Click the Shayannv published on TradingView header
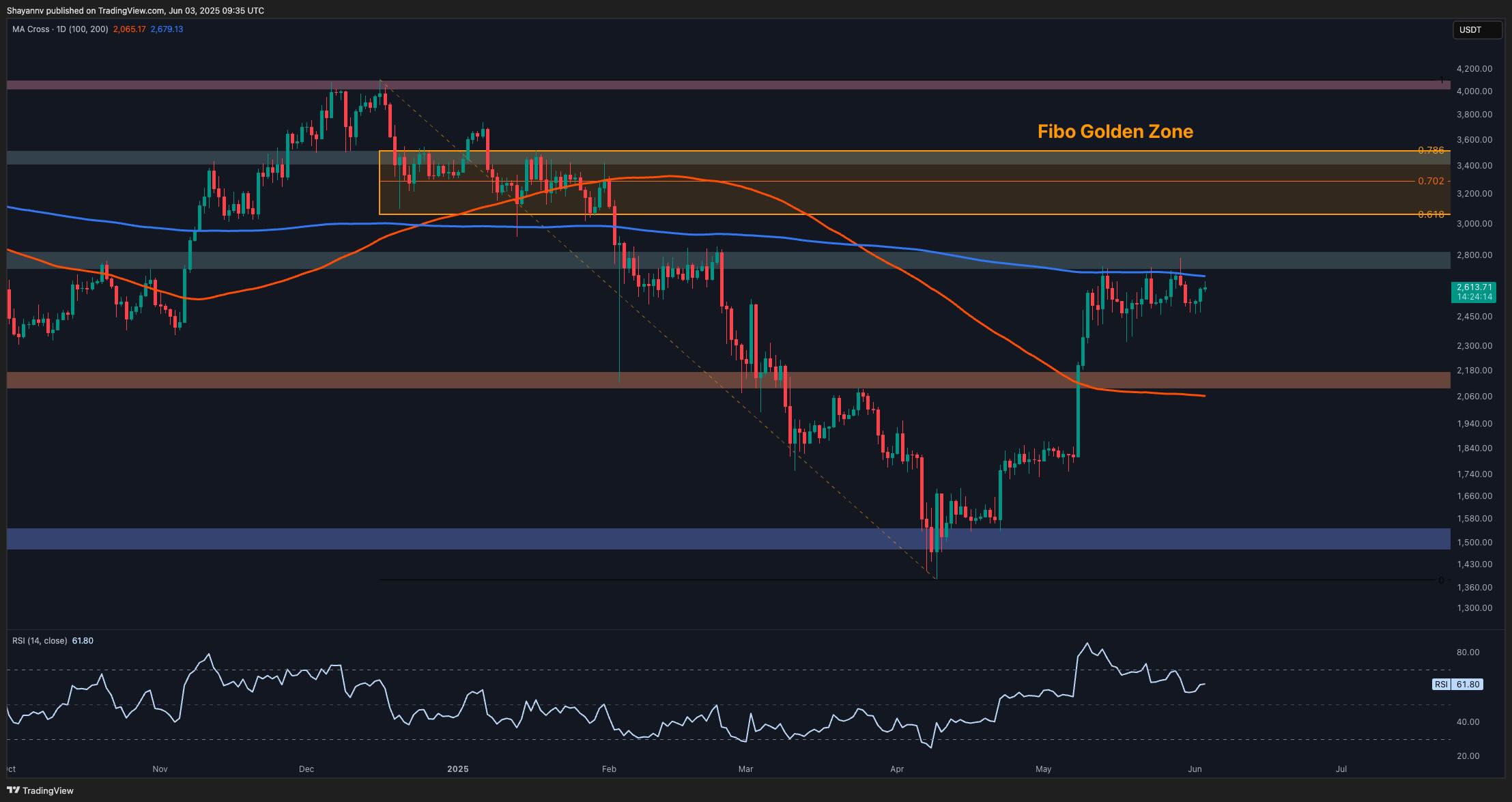The height and width of the screenshot is (802, 1512). coord(135,10)
